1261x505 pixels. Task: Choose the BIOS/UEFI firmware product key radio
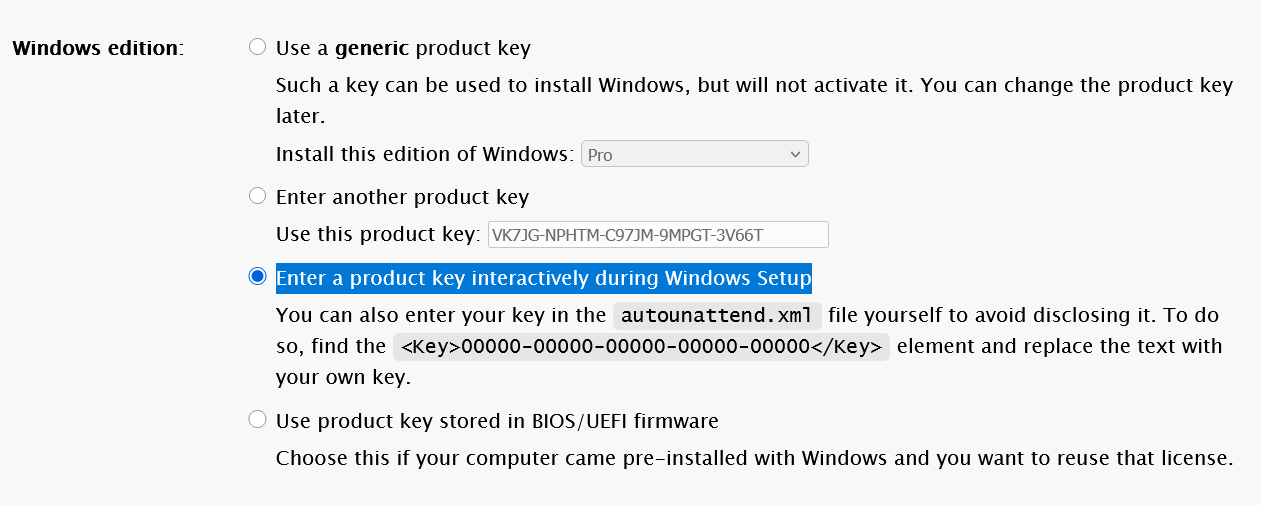pyautogui.click(x=258, y=420)
